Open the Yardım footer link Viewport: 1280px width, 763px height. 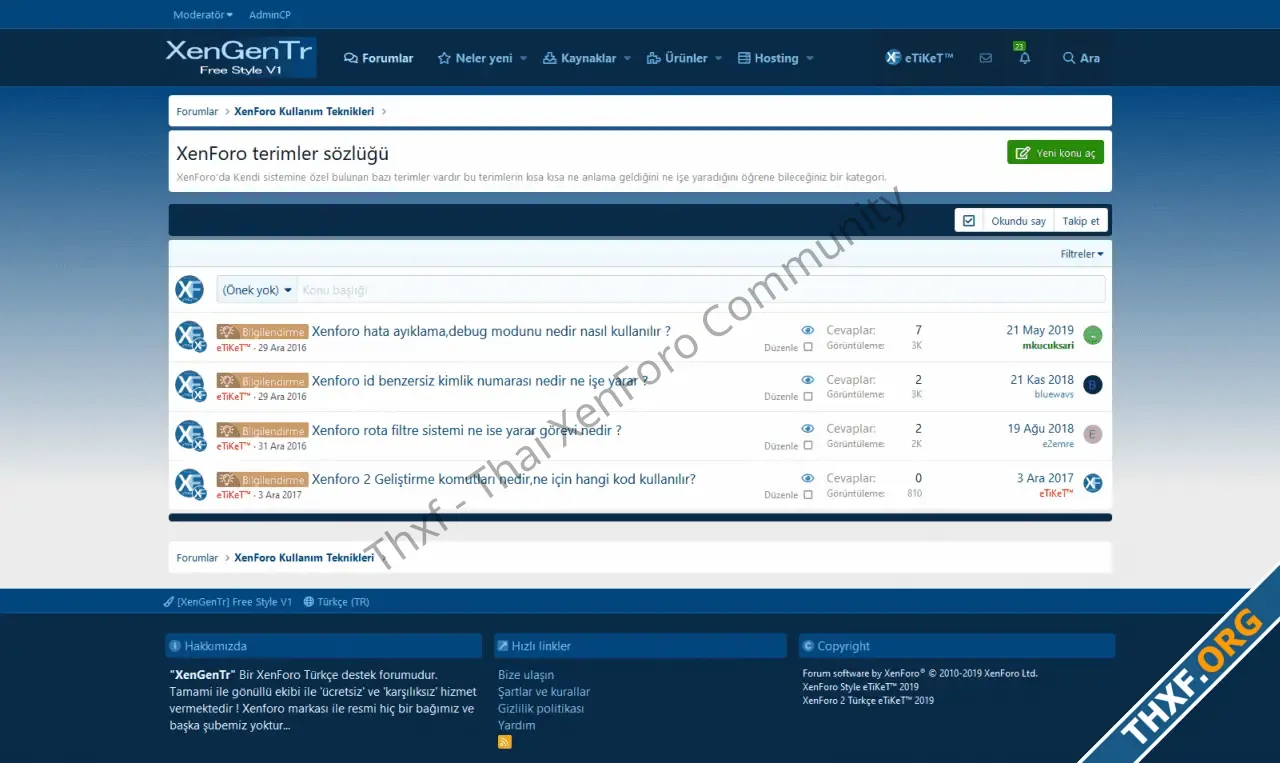(517, 726)
